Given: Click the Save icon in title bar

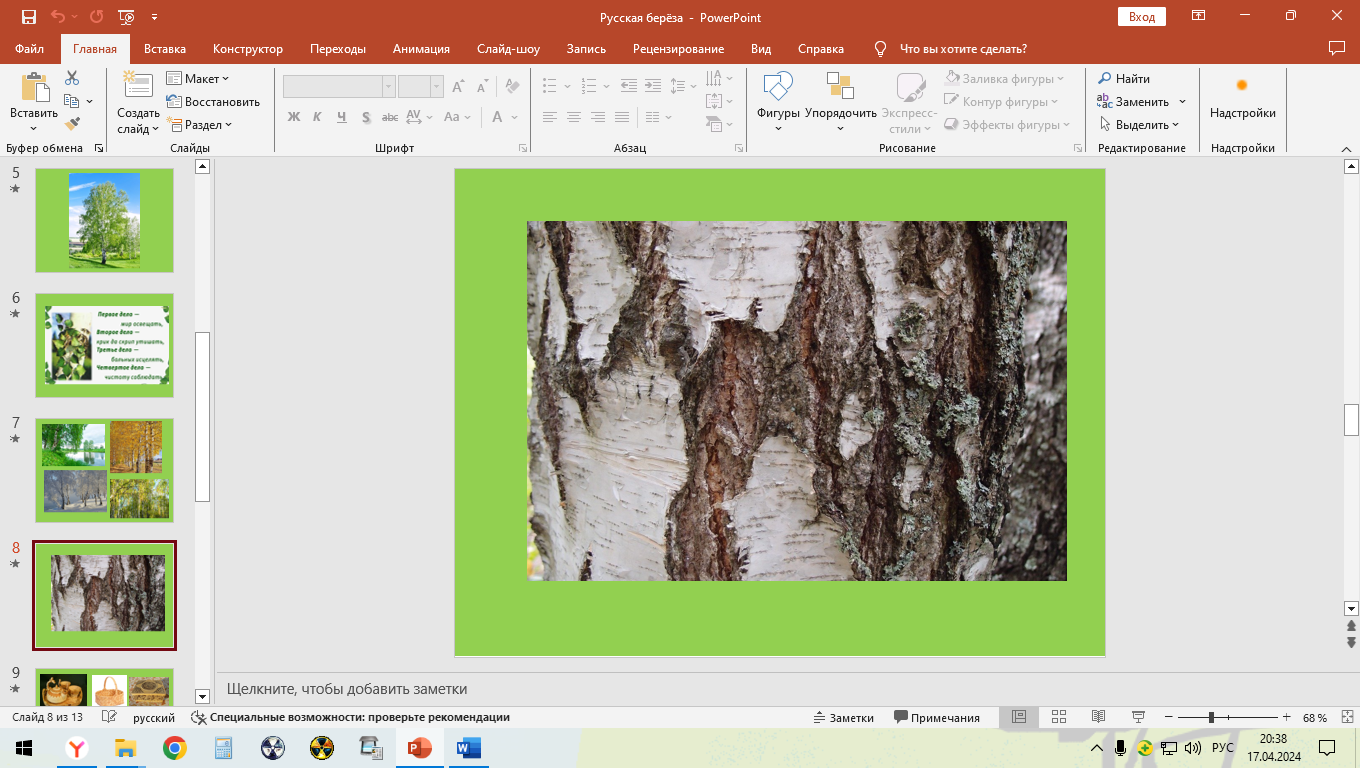Looking at the screenshot, I should (x=28, y=17).
